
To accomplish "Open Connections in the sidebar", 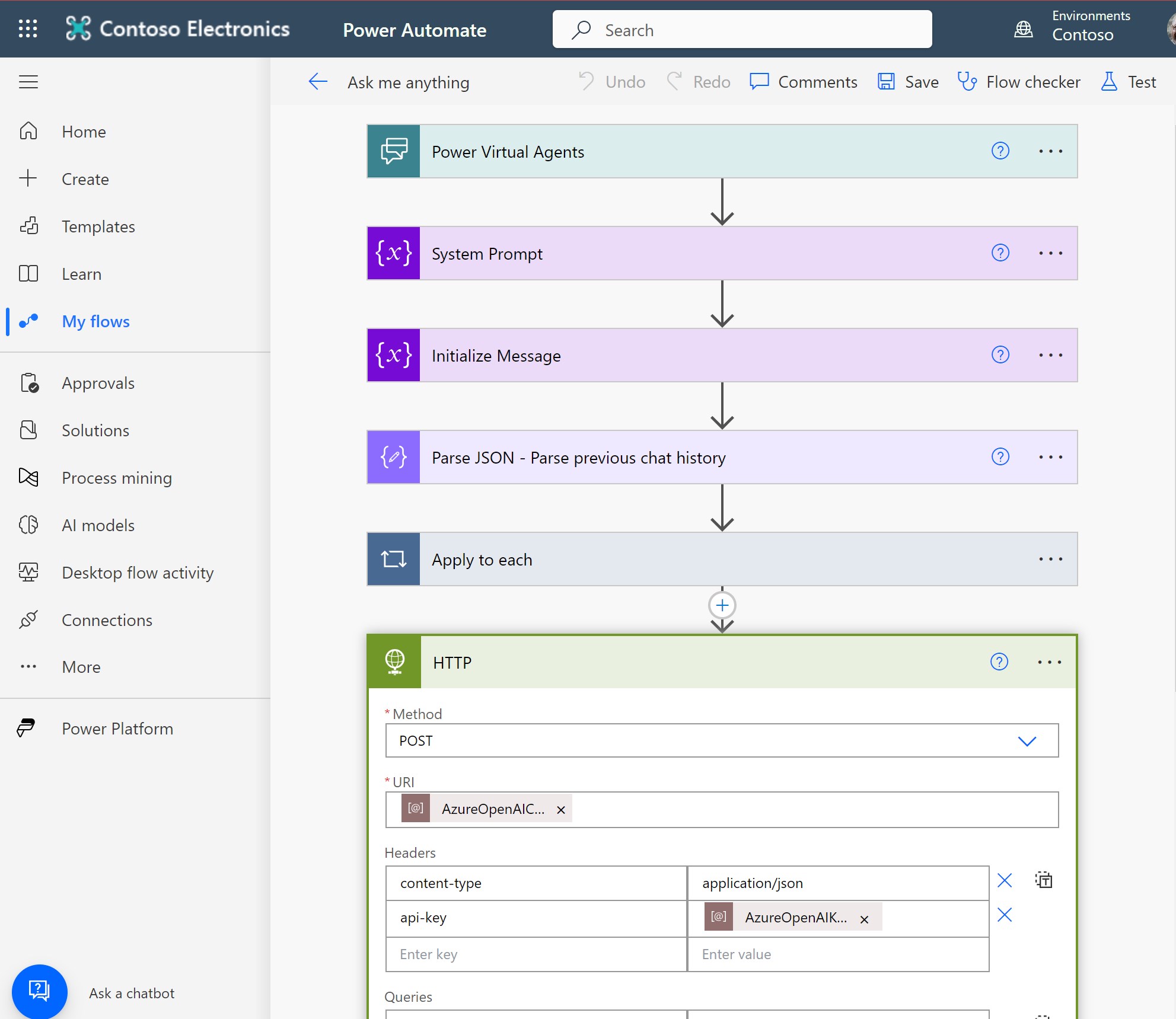I will [107, 620].
